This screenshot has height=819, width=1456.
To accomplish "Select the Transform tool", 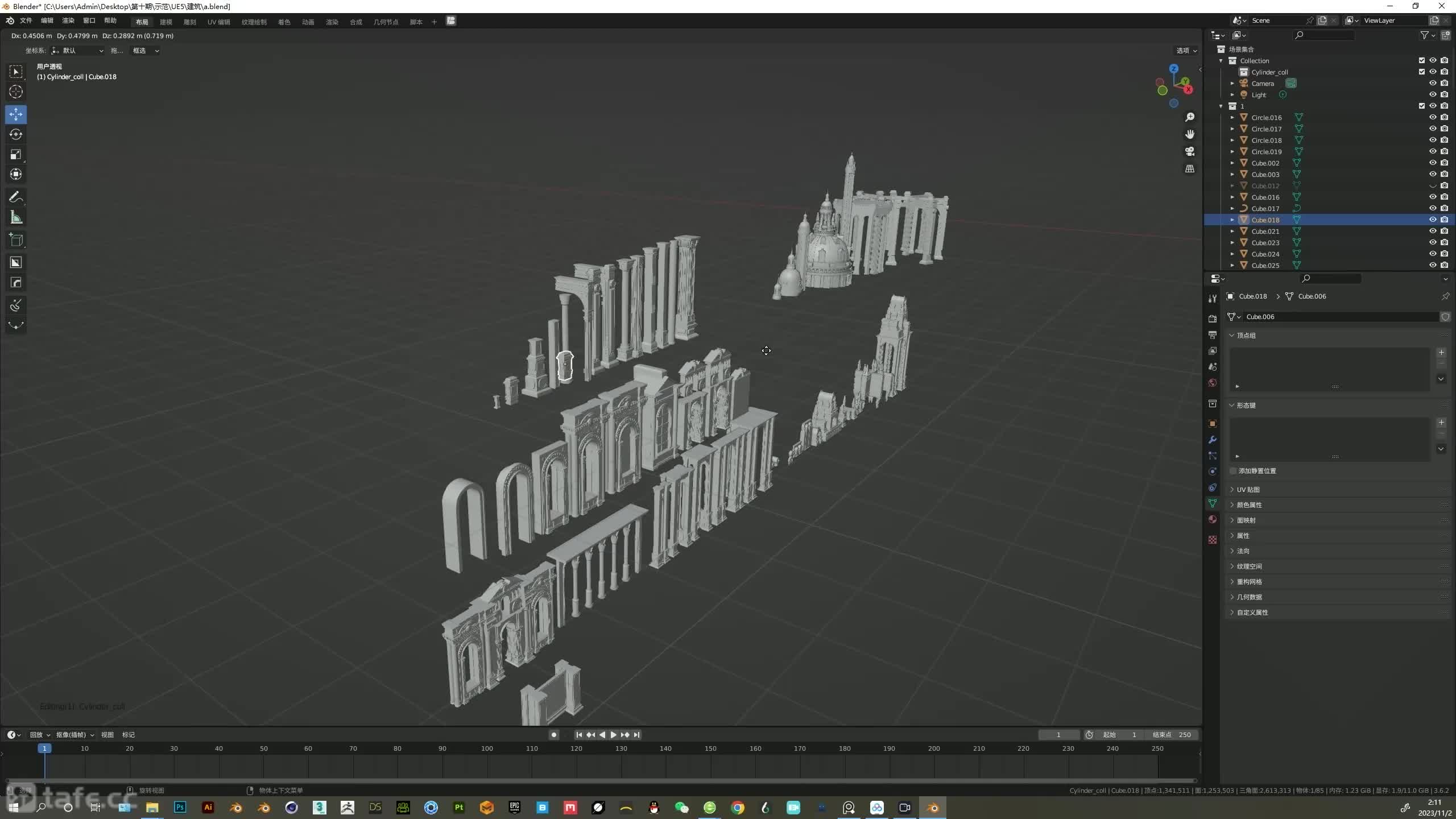I will click(x=16, y=174).
